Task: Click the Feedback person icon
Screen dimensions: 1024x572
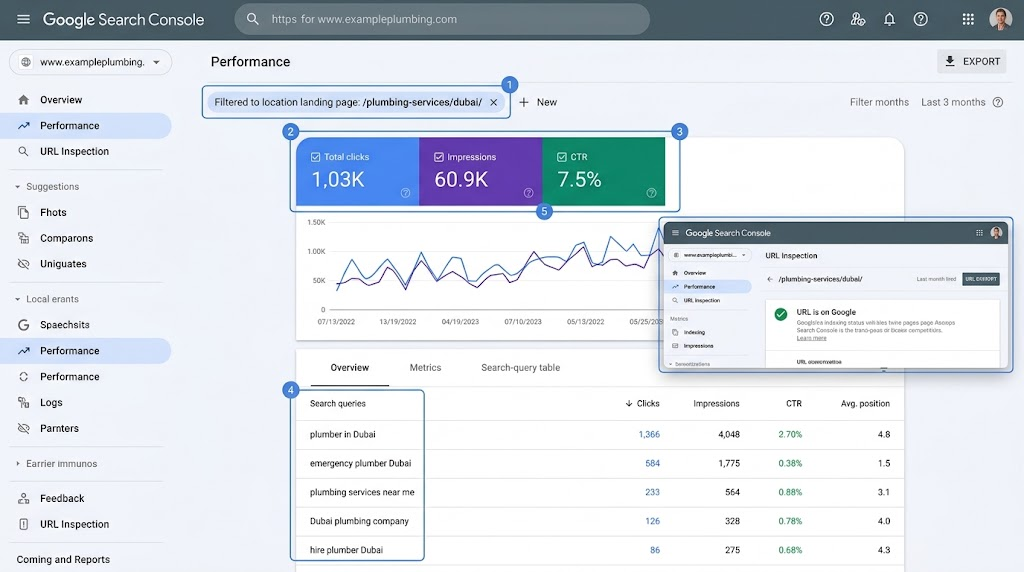Action: pyautogui.click(x=24, y=498)
